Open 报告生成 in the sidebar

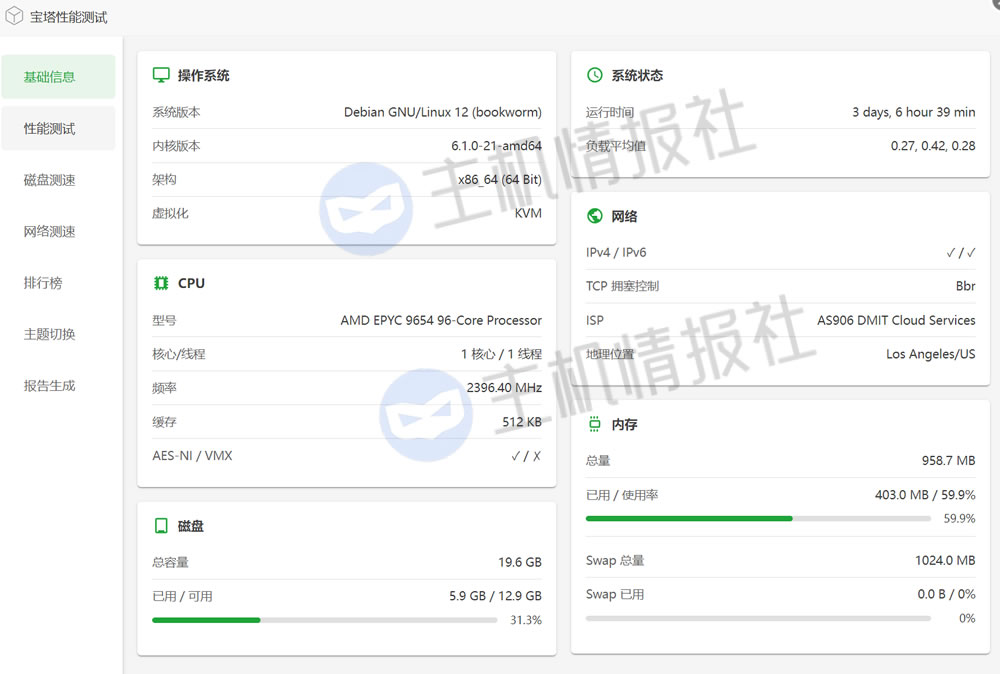[50, 385]
